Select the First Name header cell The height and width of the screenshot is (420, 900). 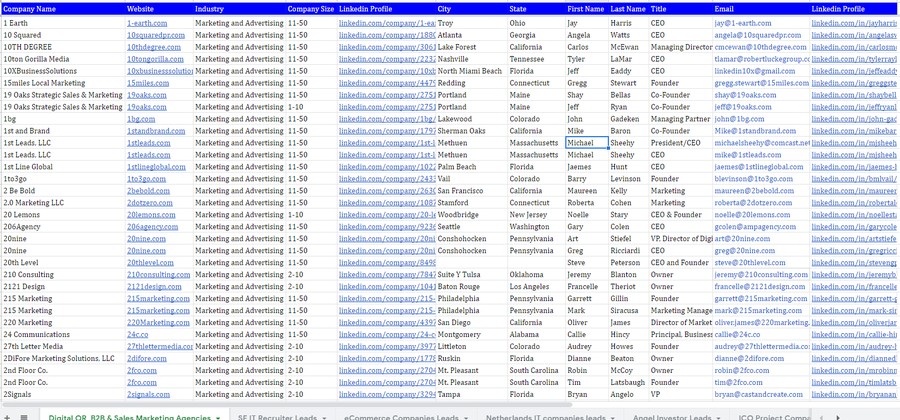coord(587,9)
